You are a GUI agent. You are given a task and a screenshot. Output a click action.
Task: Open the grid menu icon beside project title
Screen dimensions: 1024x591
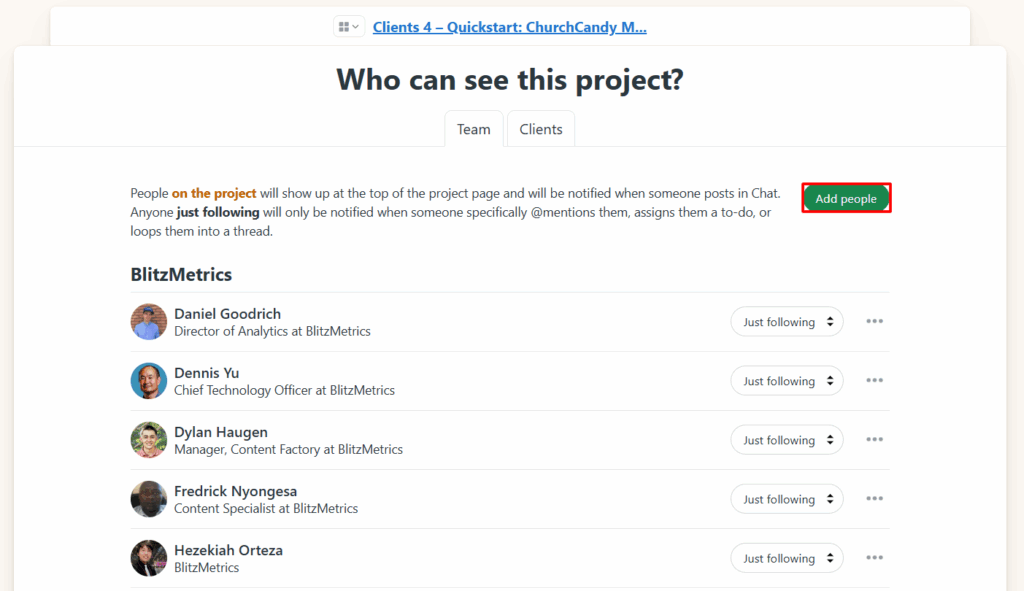coord(349,27)
